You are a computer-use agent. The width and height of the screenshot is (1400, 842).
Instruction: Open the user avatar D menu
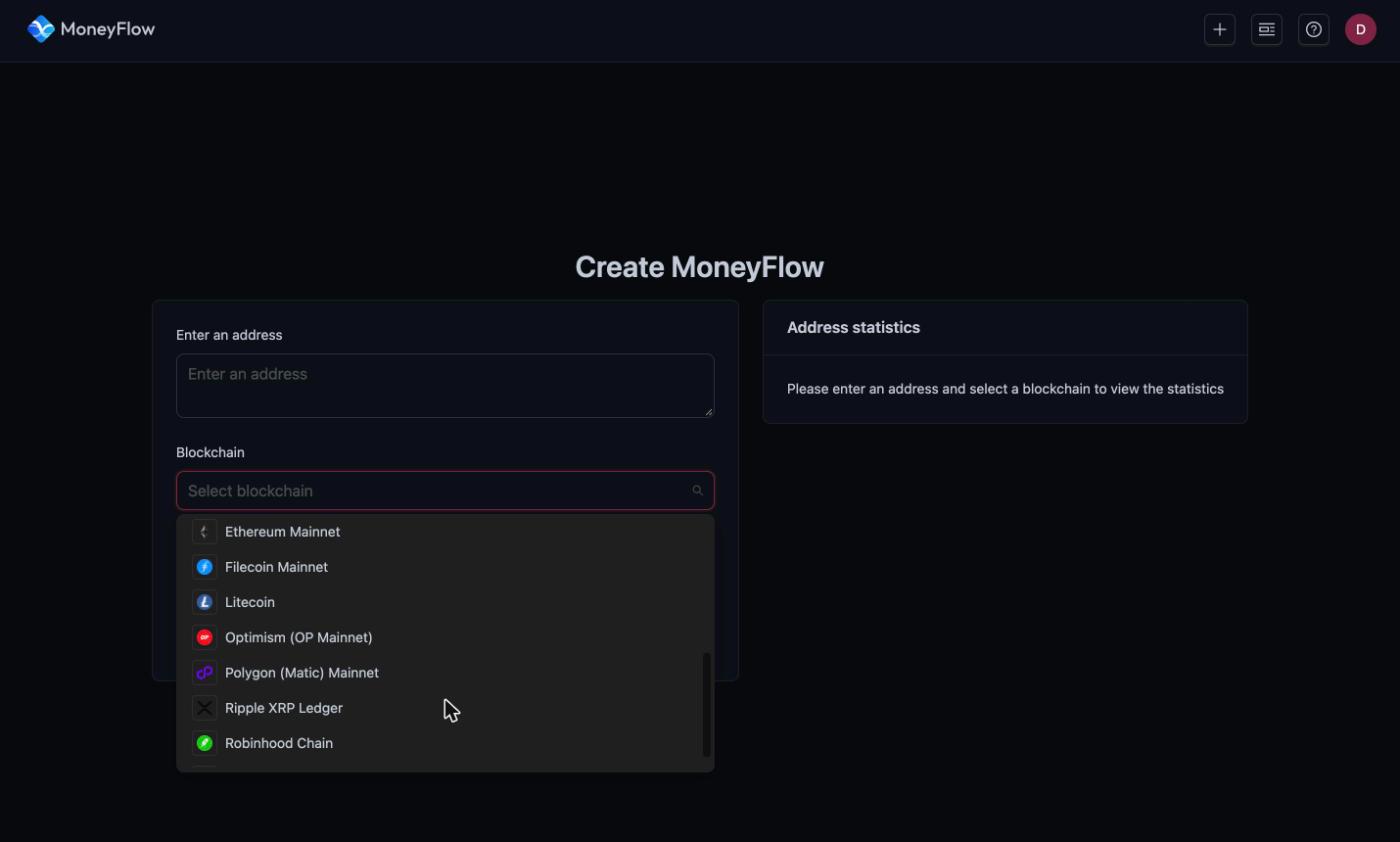(x=1360, y=29)
